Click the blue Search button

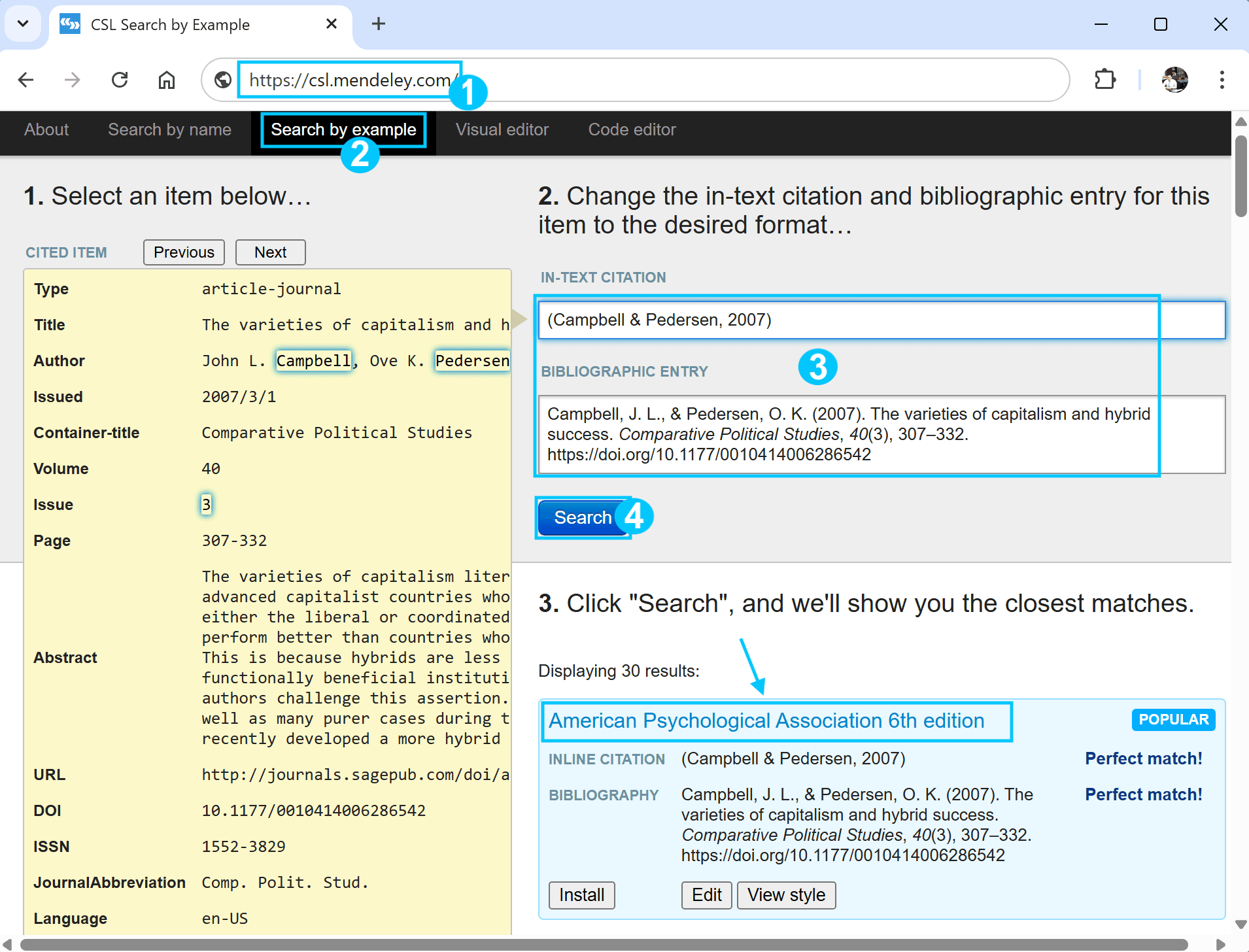coord(582,518)
